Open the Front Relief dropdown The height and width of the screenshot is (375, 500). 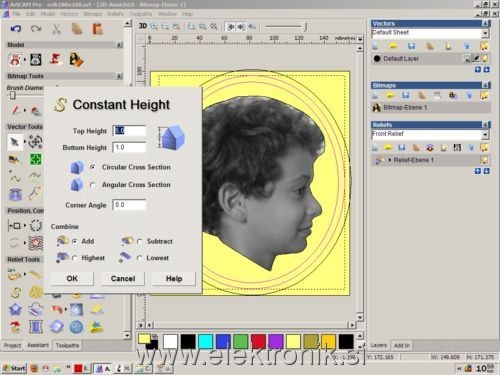click(x=485, y=135)
